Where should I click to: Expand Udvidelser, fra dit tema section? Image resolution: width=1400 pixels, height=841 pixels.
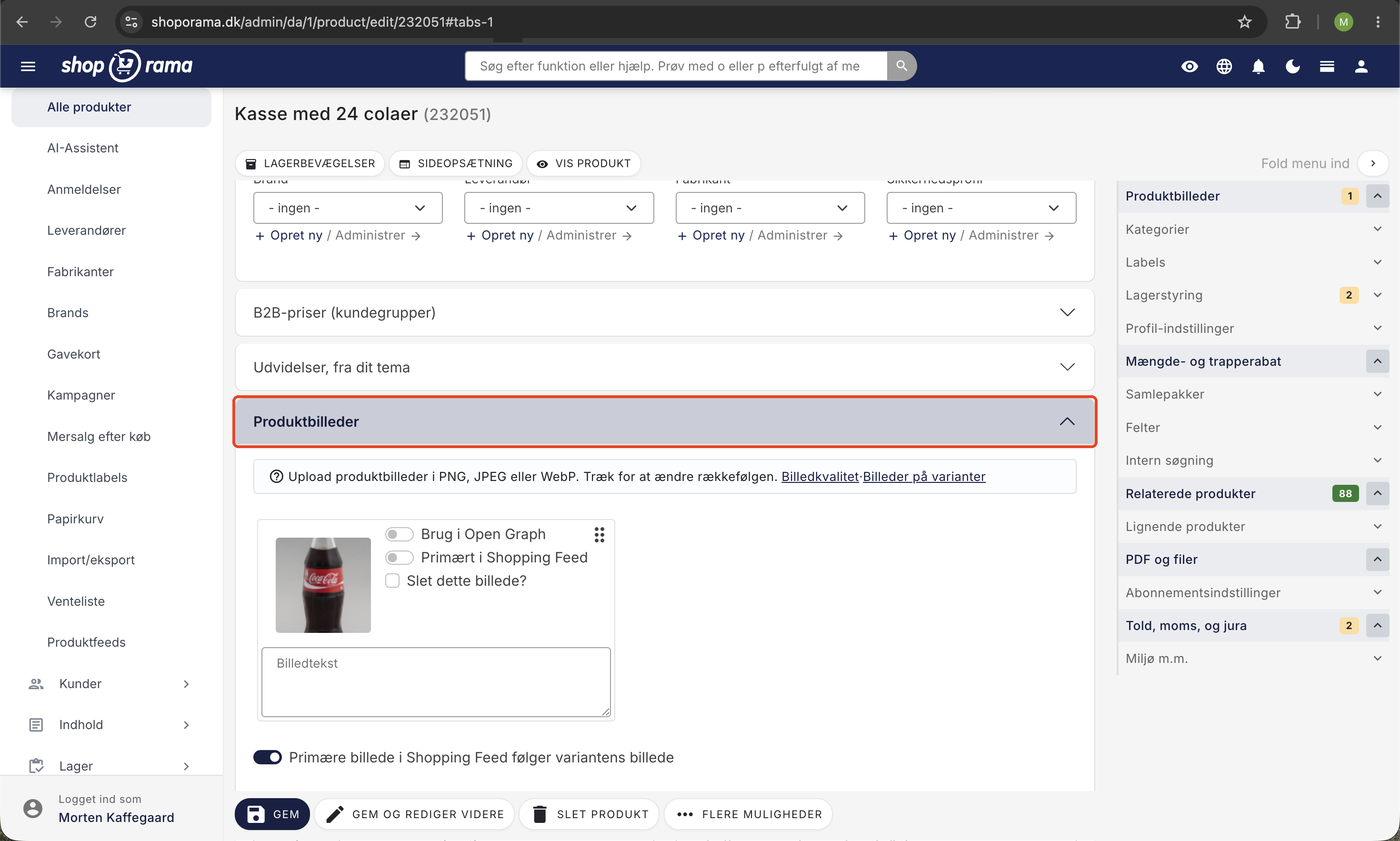664,367
